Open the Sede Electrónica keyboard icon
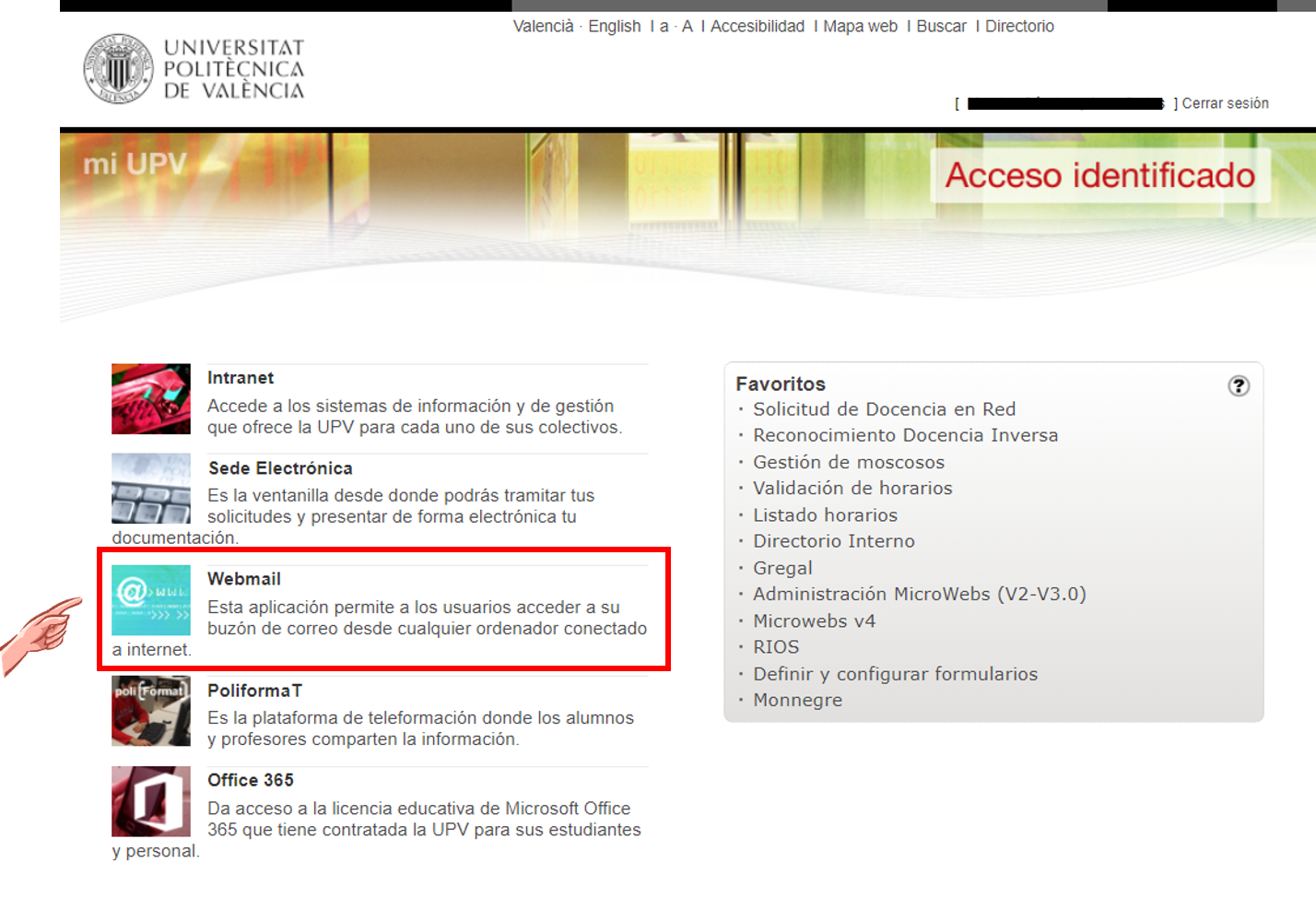This screenshot has width=1316, height=898. tap(151, 489)
